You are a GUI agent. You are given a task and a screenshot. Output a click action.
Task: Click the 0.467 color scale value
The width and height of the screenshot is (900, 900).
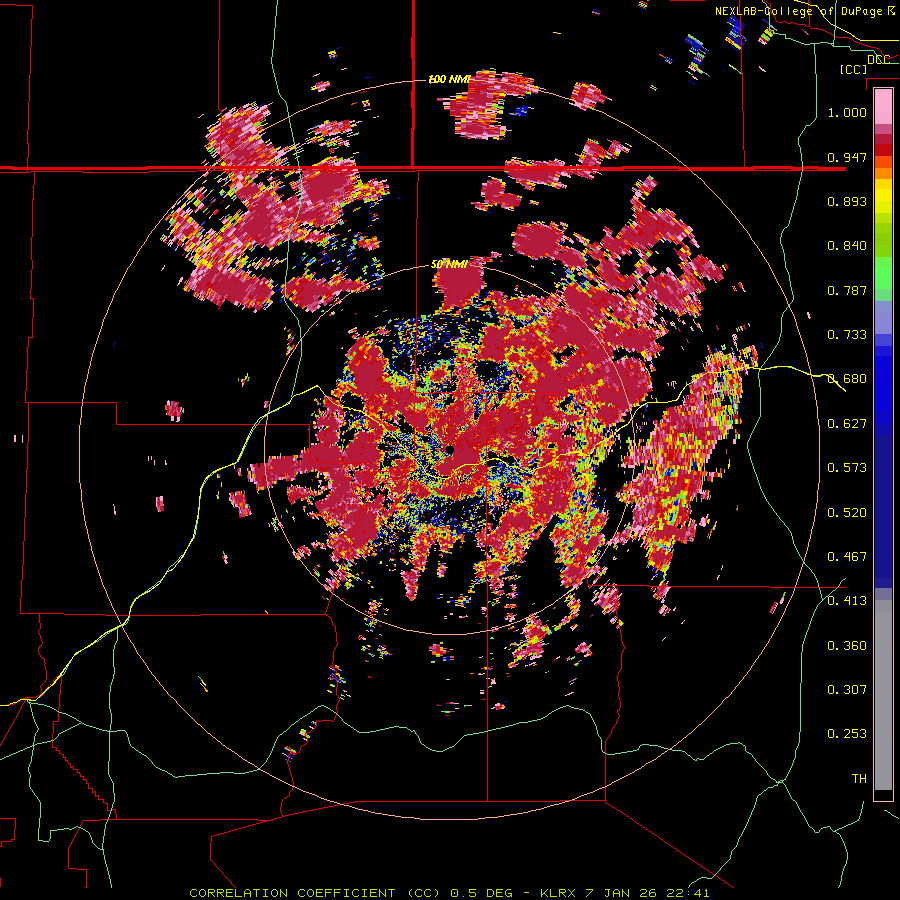[x=847, y=557]
